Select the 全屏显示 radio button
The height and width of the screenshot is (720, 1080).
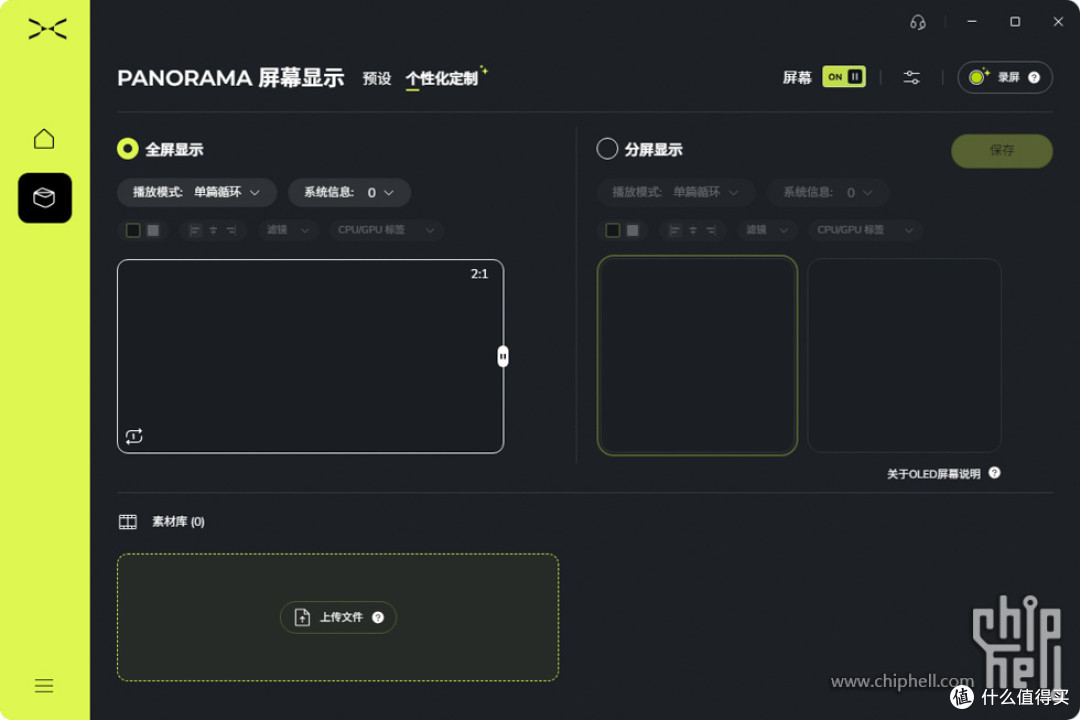127,149
